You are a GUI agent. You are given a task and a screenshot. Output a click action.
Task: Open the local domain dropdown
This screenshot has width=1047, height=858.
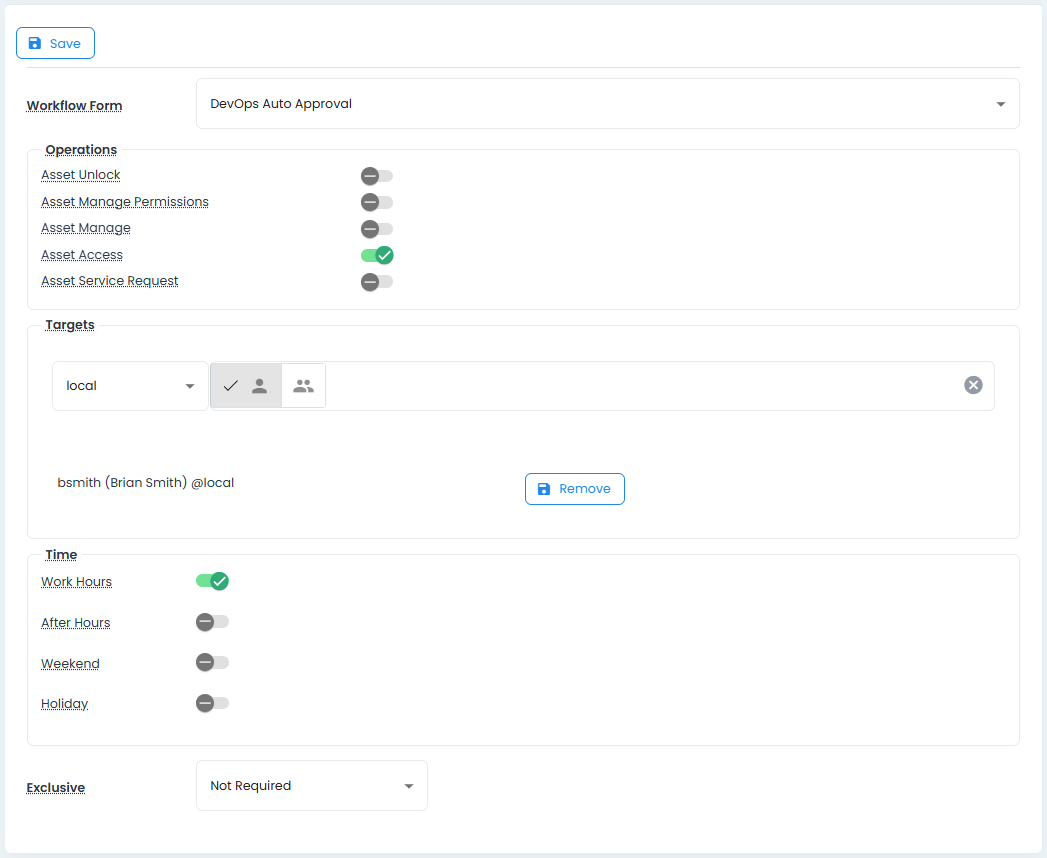[130, 386]
